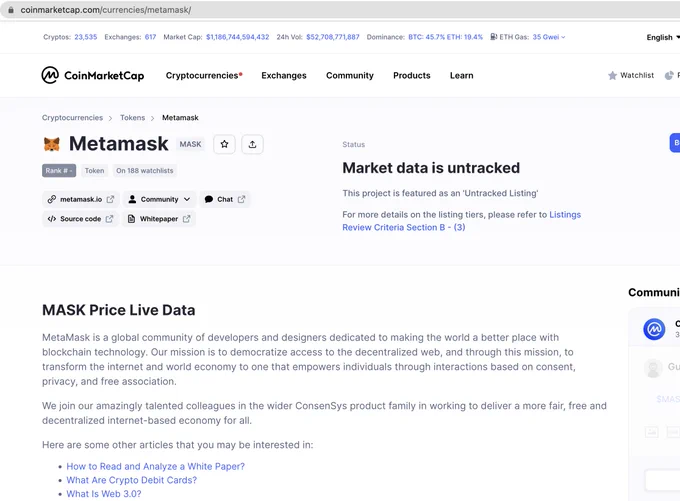Click the Token tag badge

point(94,170)
